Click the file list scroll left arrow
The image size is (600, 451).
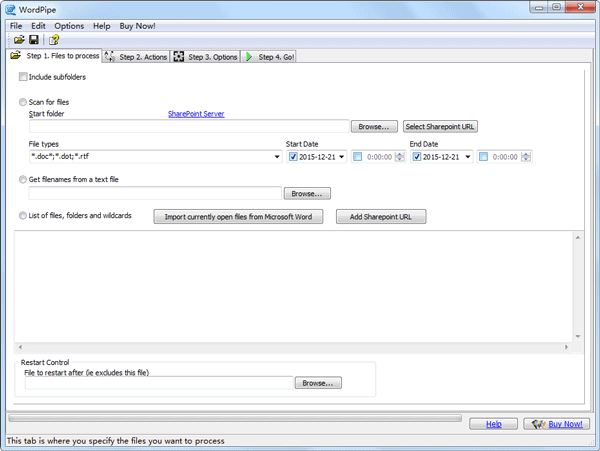tap(20, 347)
